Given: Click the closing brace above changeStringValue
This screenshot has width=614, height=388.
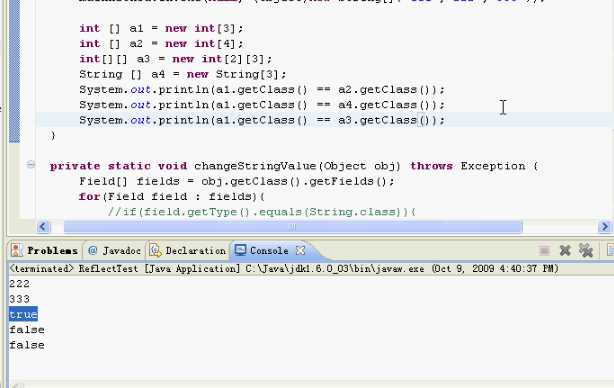Looking at the screenshot, I should [x=53, y=135].
